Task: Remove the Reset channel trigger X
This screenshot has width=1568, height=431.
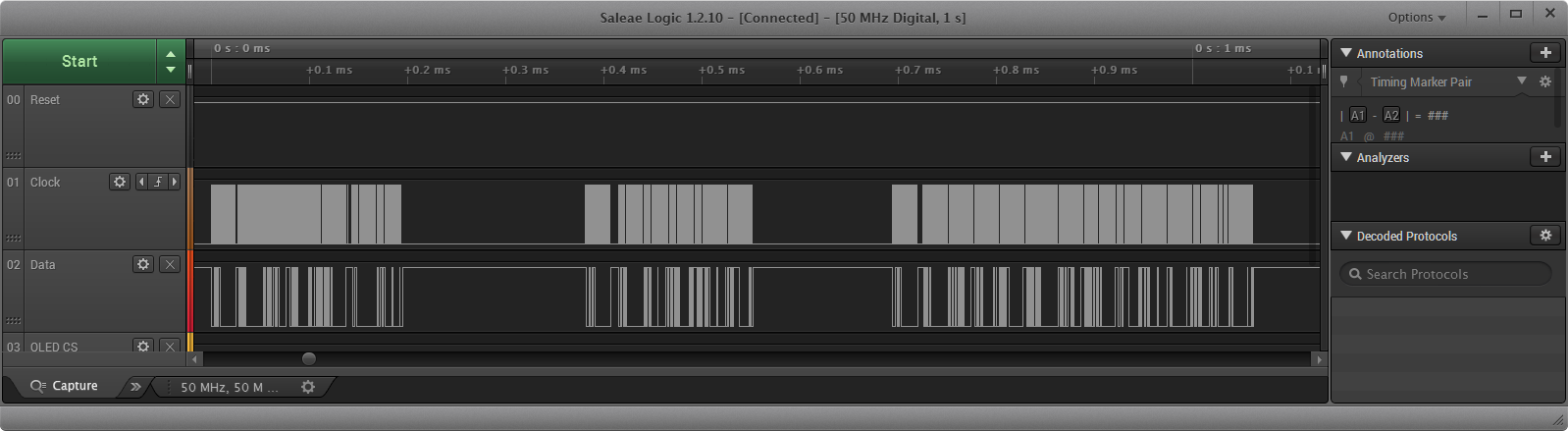Action: pyautogui.click(x=170, y=99)
